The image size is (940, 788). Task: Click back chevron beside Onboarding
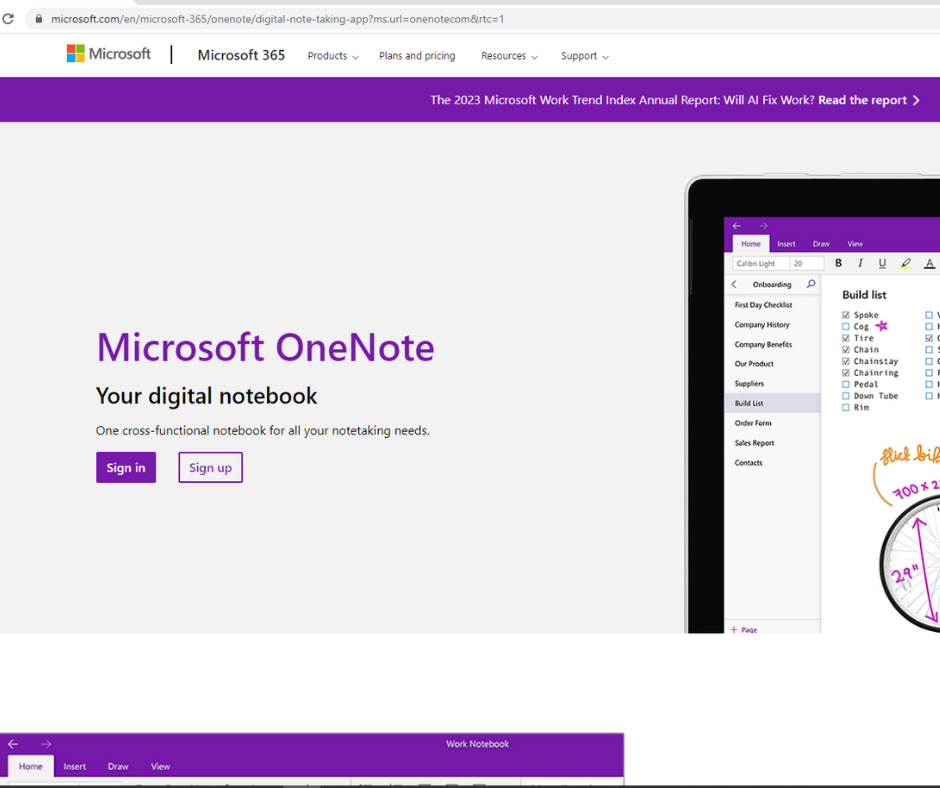[x=734, y=284]
